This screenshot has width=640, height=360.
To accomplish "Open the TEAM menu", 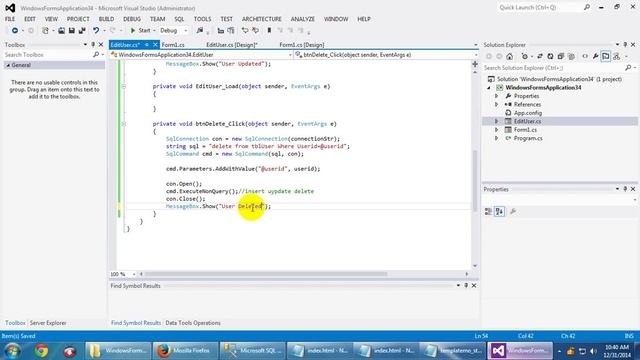I will (158, 19).
